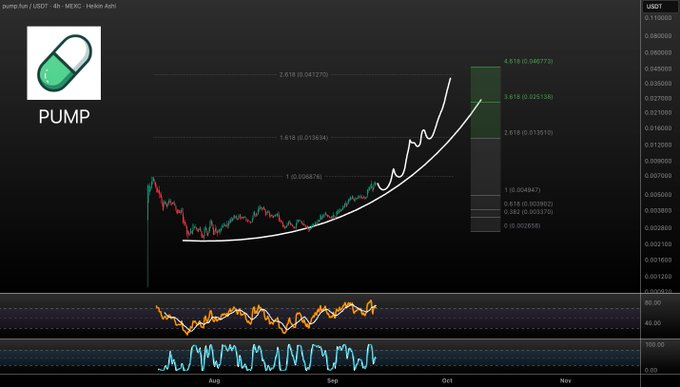Viewport: 680px width, 387px height.
Task: Click the Sep time axis label
Action: (x=332, y=380)
